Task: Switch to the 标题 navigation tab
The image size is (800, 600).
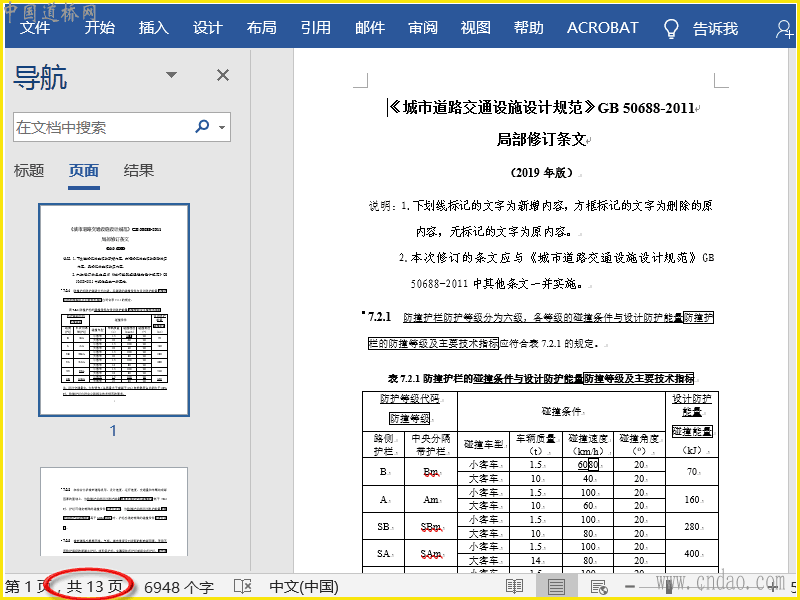Action: tap(29, 170)
